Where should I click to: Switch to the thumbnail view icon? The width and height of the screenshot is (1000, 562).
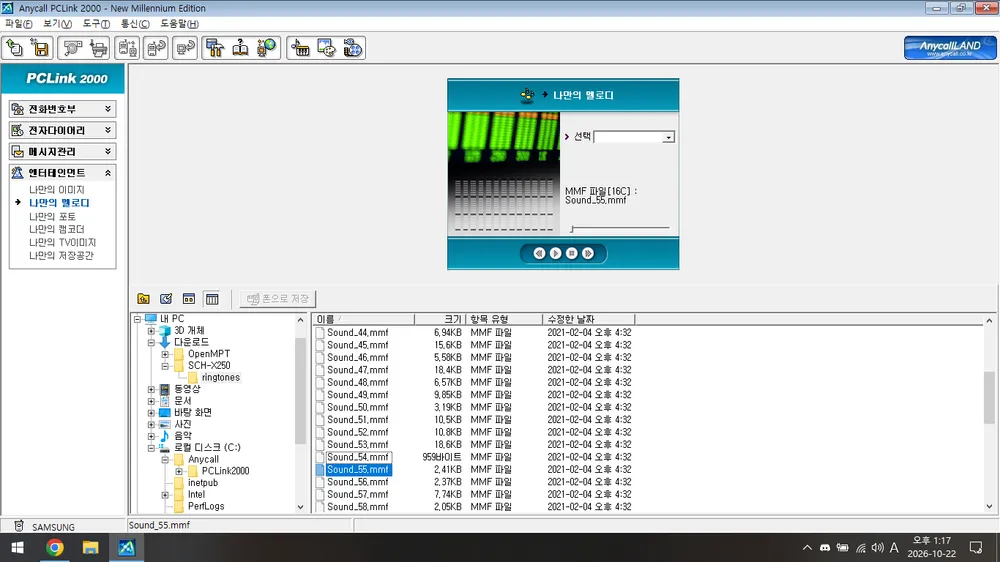point(189,299)
